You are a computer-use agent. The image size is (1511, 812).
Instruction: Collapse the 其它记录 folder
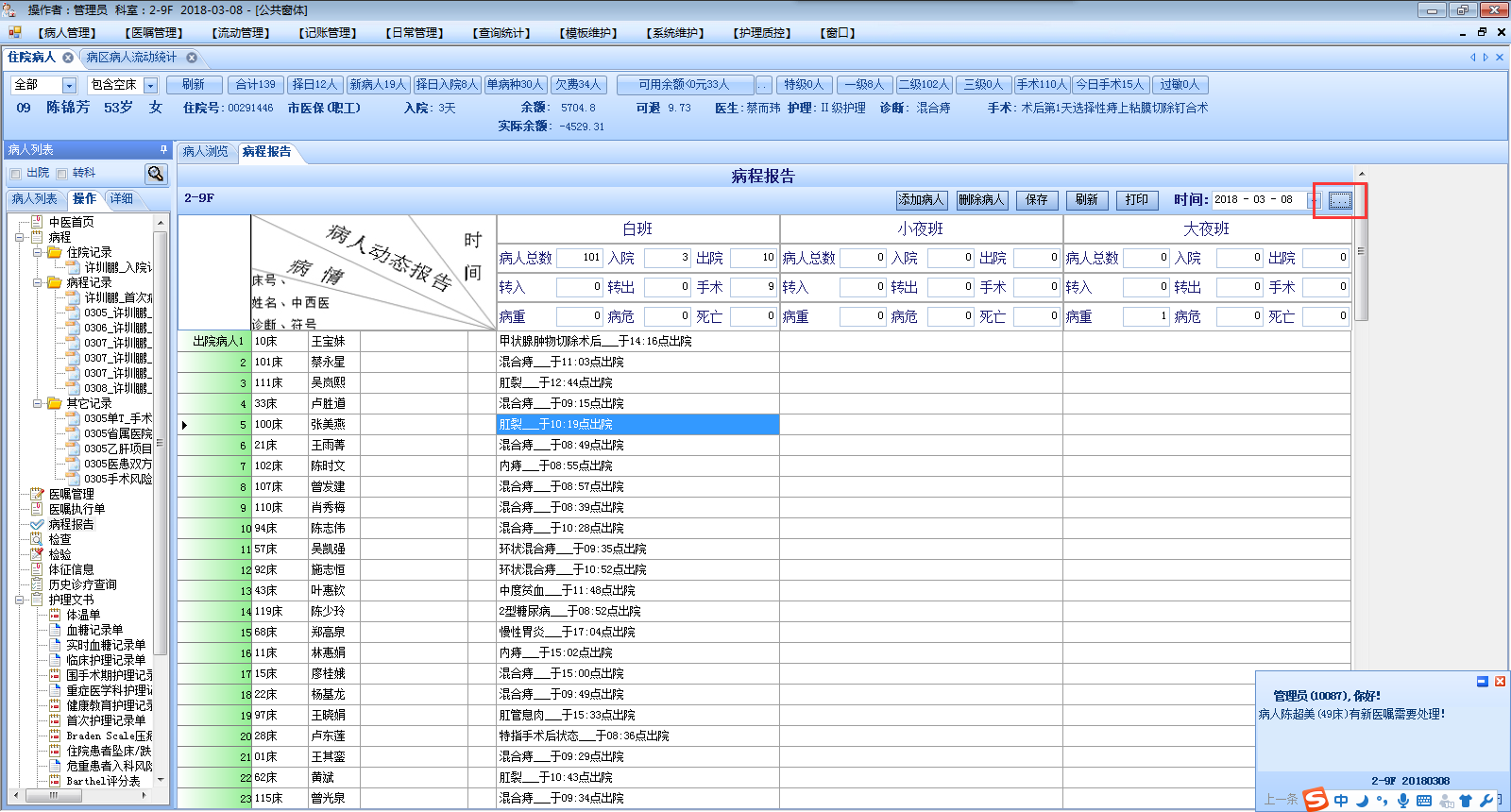37,404
